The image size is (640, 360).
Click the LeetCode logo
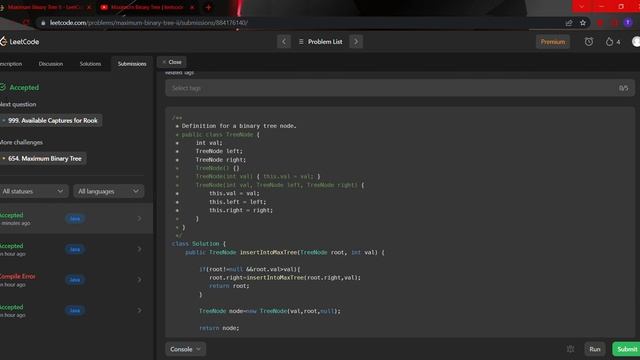click(20, 42)
